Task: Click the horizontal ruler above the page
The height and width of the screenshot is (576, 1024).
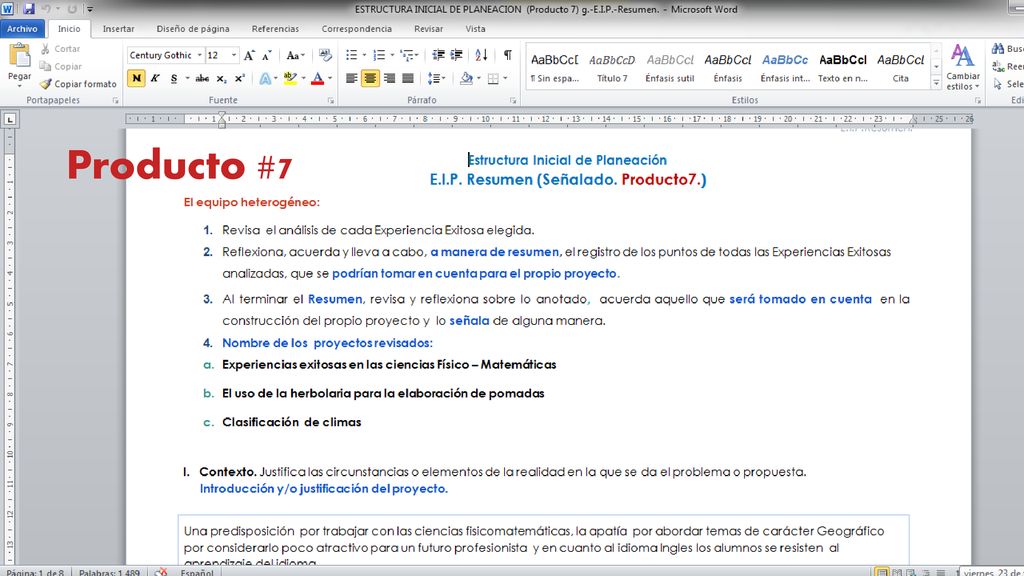Action: coord(549,119)
